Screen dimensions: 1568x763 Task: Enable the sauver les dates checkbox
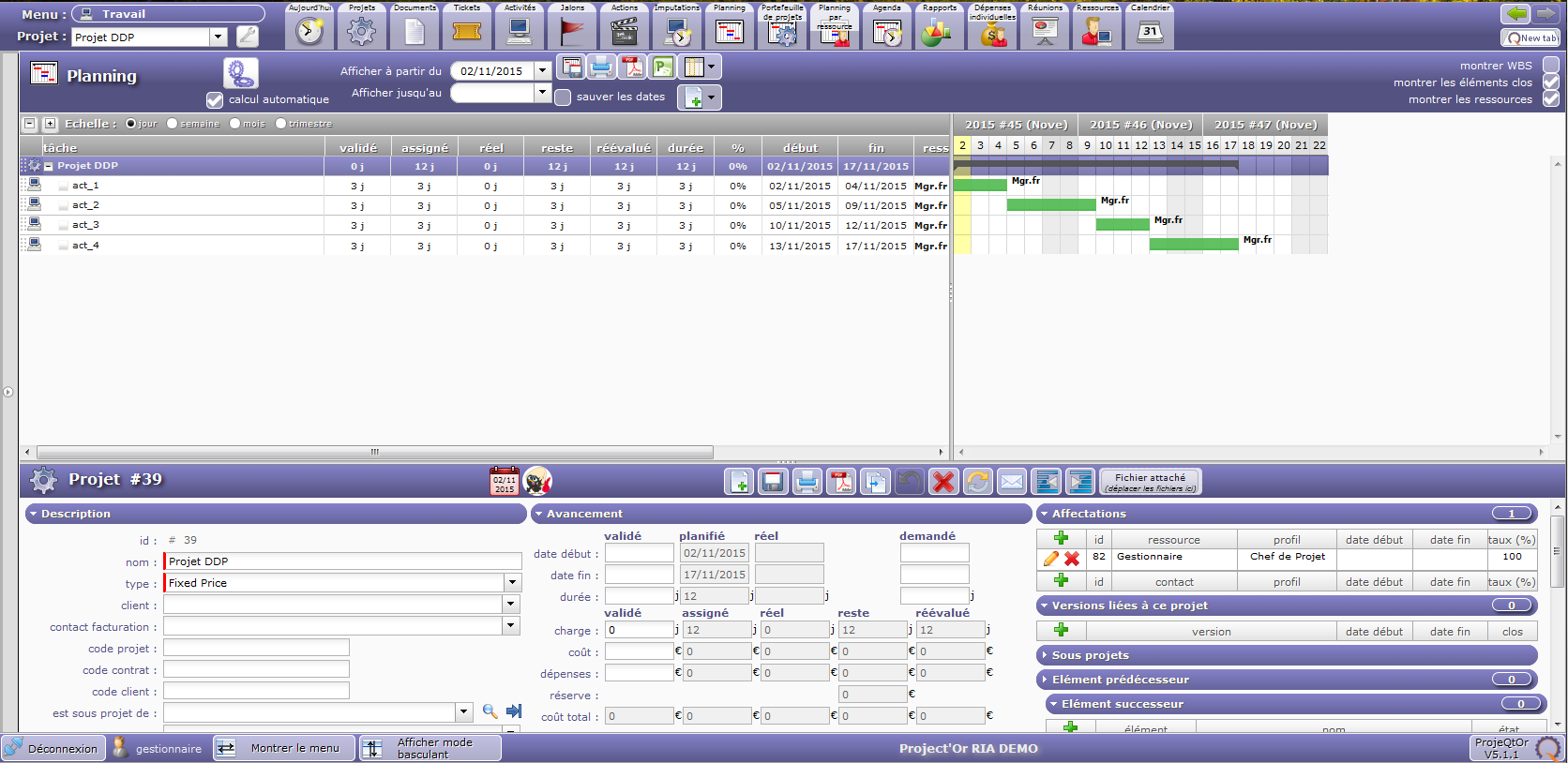coord(563,97)
